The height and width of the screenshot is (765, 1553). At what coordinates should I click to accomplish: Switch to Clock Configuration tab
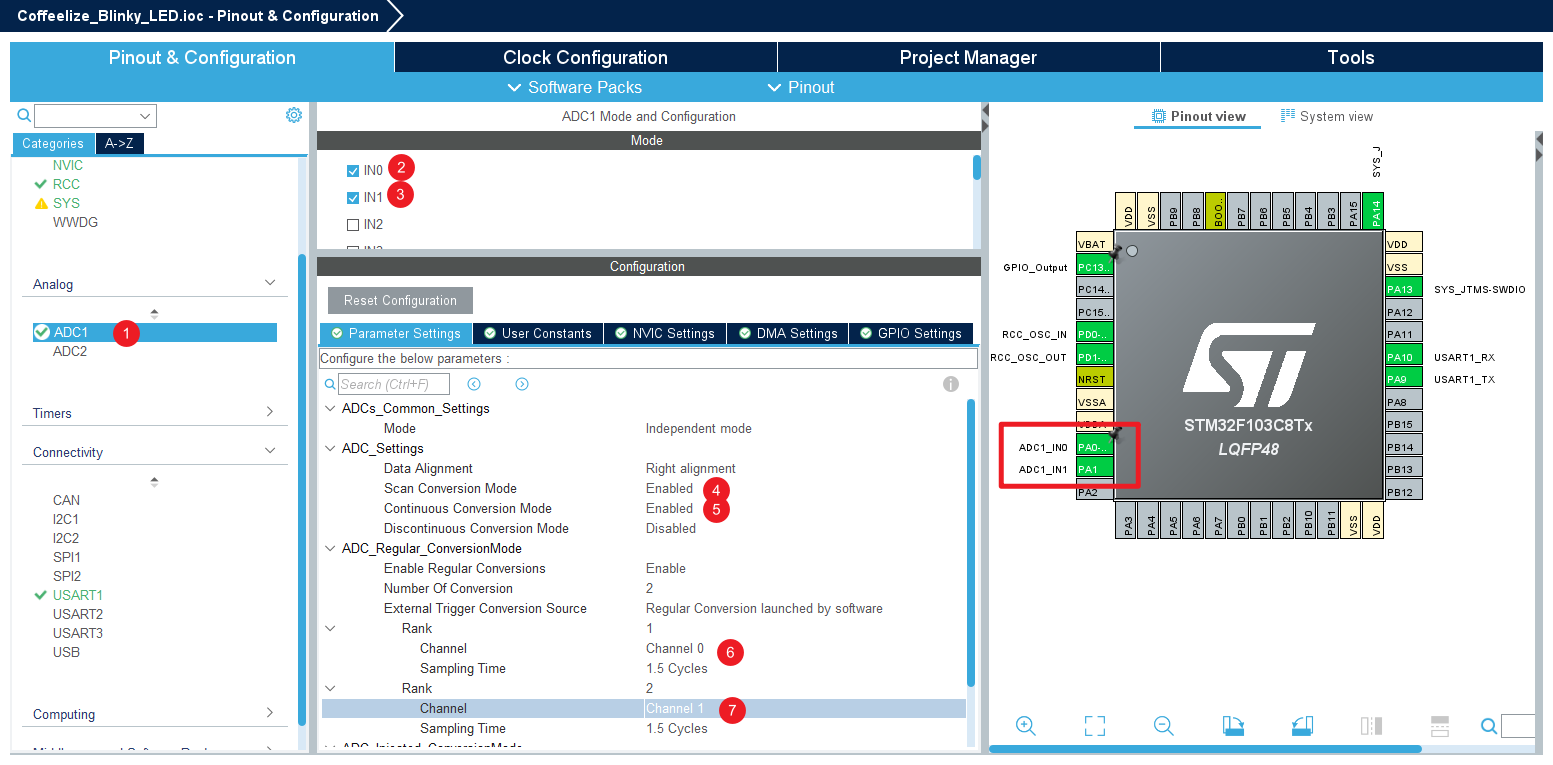[x=585, y=57]
